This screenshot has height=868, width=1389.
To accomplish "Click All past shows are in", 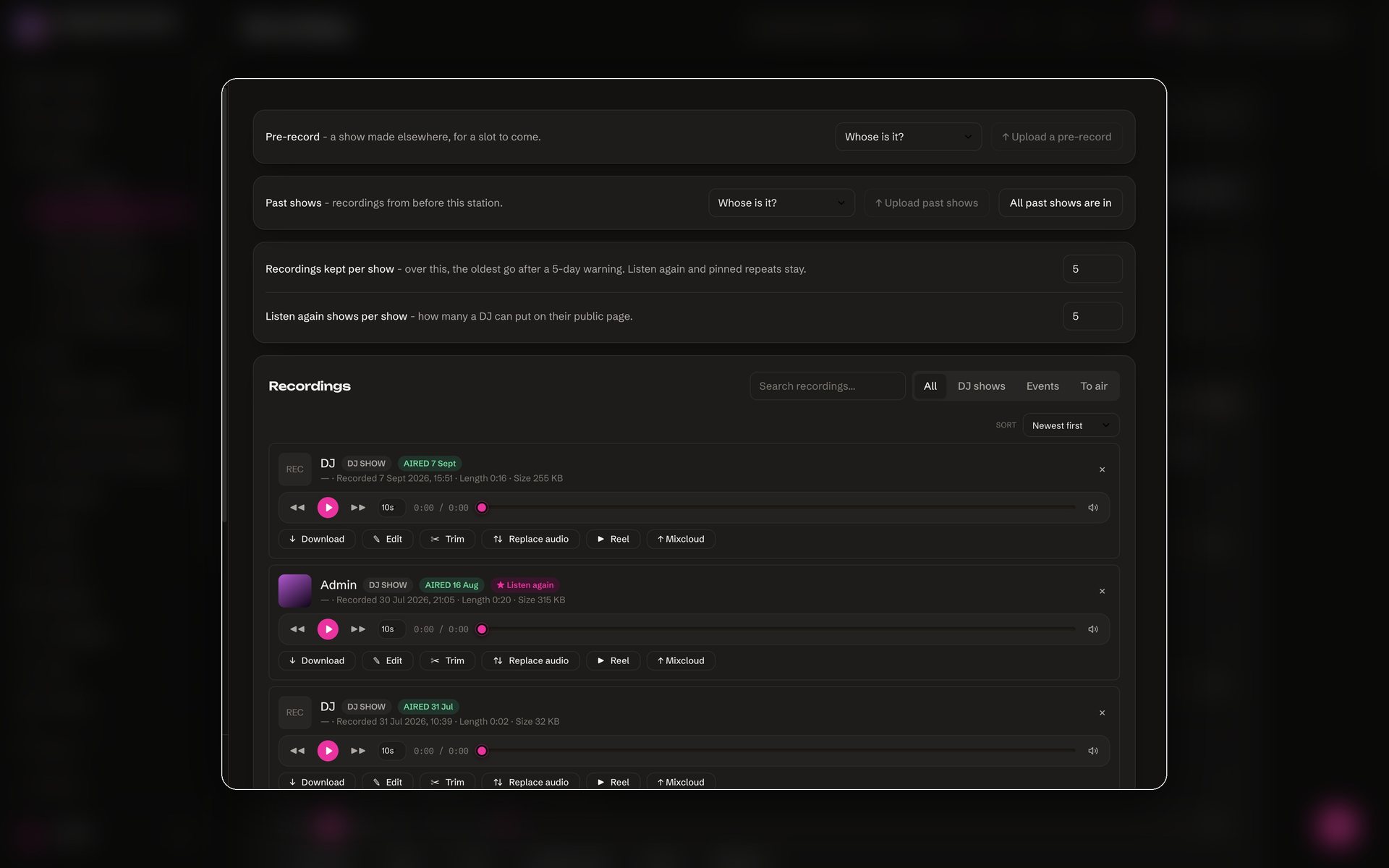I will pyautogui.click(x=1060, y=203).
